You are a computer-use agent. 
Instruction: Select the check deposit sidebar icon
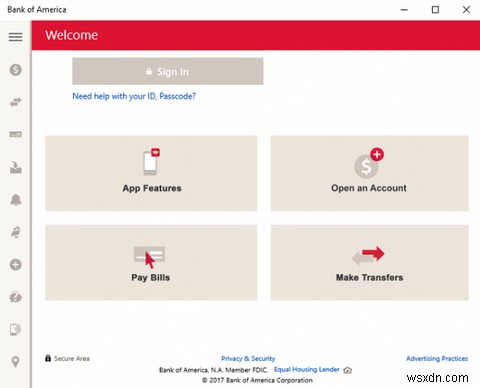[x=15, y=167]
